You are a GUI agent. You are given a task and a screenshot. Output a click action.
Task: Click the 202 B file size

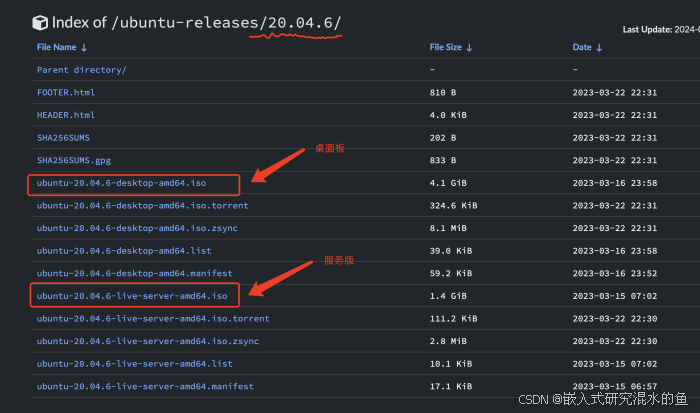[x=443, y=138]
